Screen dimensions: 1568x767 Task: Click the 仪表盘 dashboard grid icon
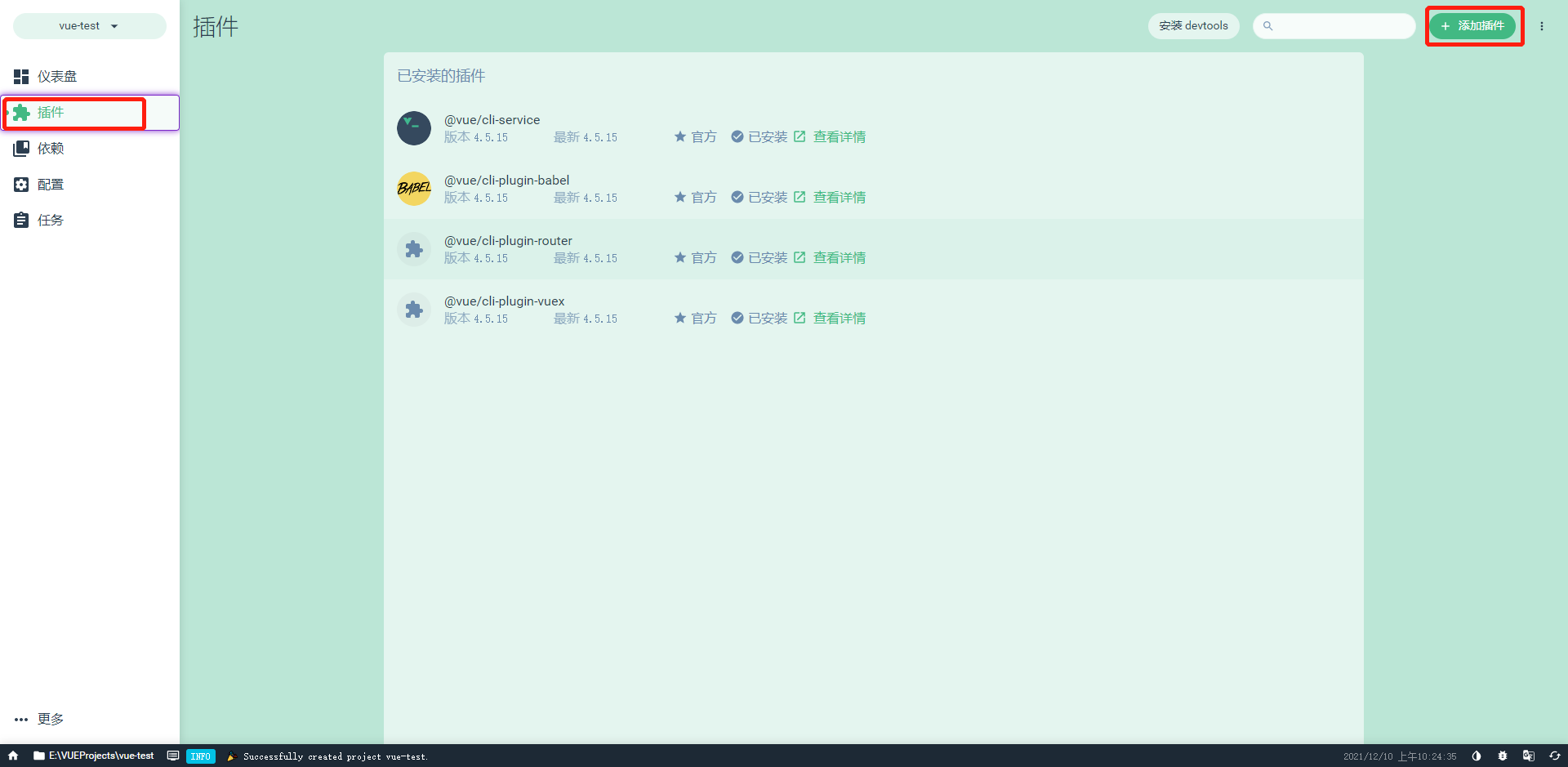[x=21, y=77]
